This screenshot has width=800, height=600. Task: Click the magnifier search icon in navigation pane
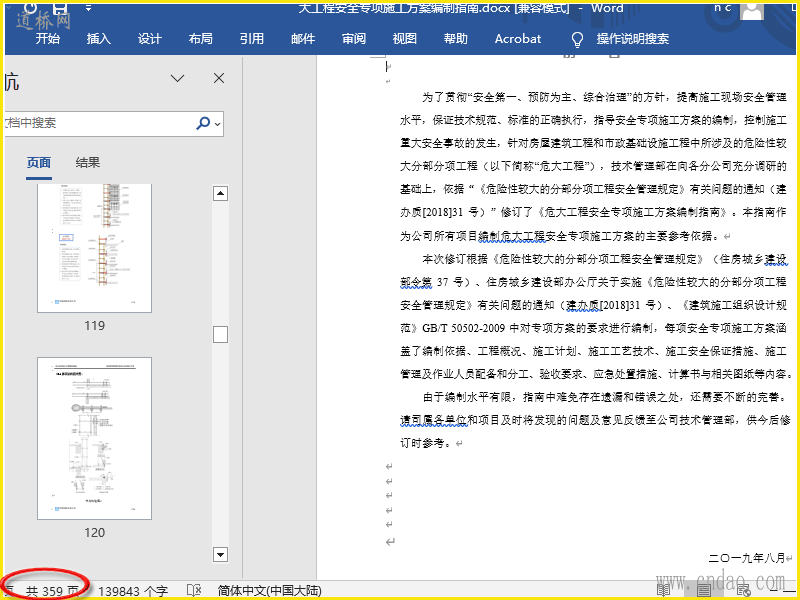(203, 123)
